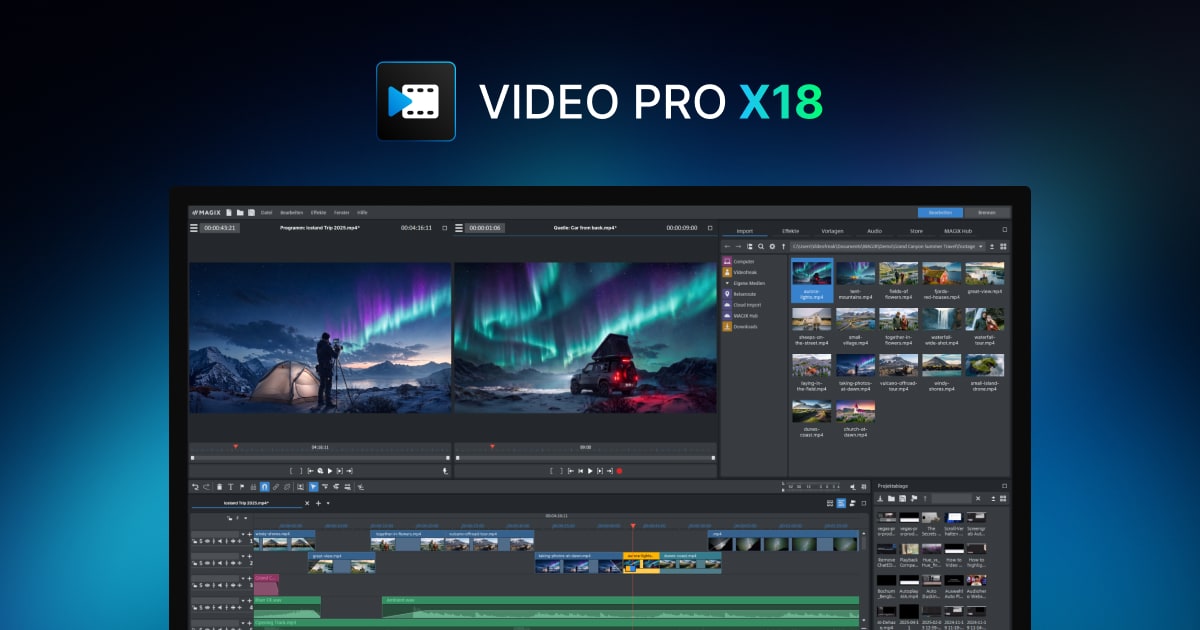Switch media browser to grid view icon
The image size is (1200, 630).
pyautogui.click(x=1003, y=246)
